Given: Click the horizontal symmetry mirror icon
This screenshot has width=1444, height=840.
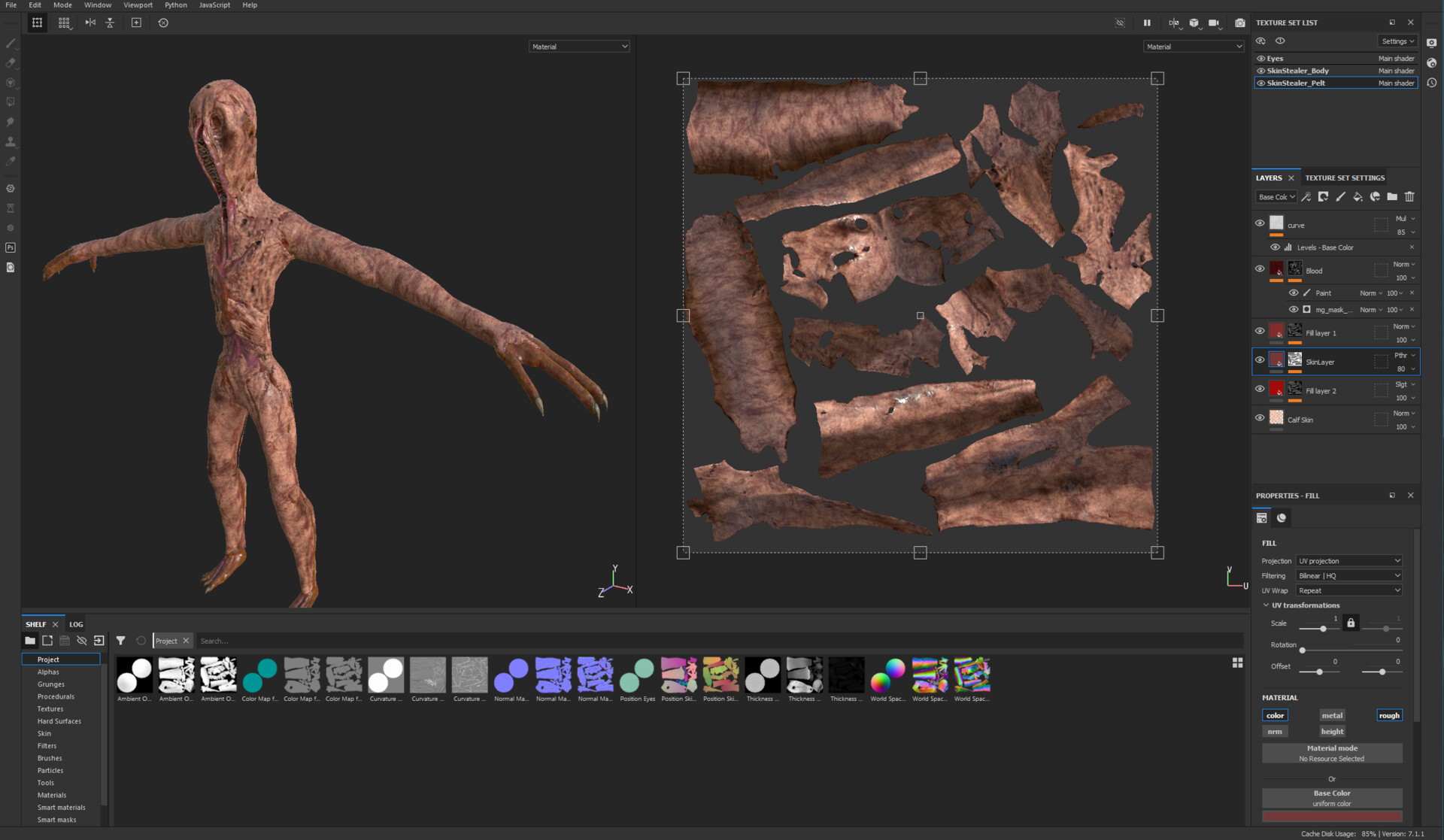Looking at the screenshot, I should (x=90, y=23).
